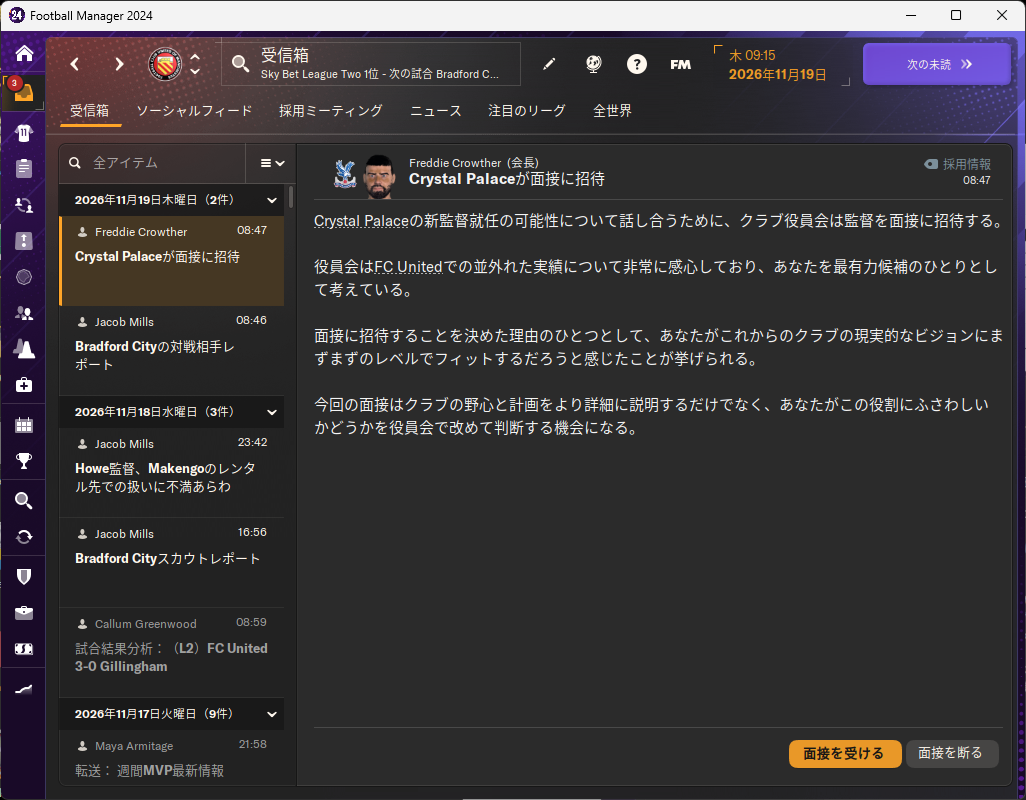This screenshot has width=1026, height=800.
Task: Click the inbox list scrollbar
Action: tap(291, 196)
